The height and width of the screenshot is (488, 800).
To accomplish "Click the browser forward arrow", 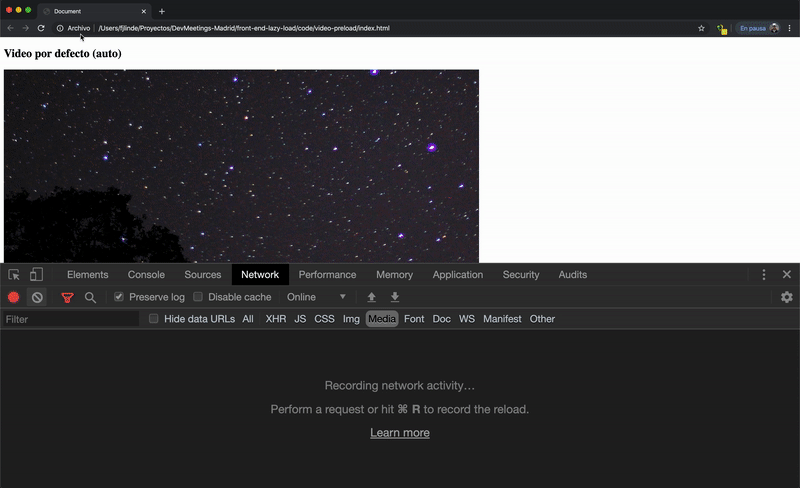I will tap(26, 28).
